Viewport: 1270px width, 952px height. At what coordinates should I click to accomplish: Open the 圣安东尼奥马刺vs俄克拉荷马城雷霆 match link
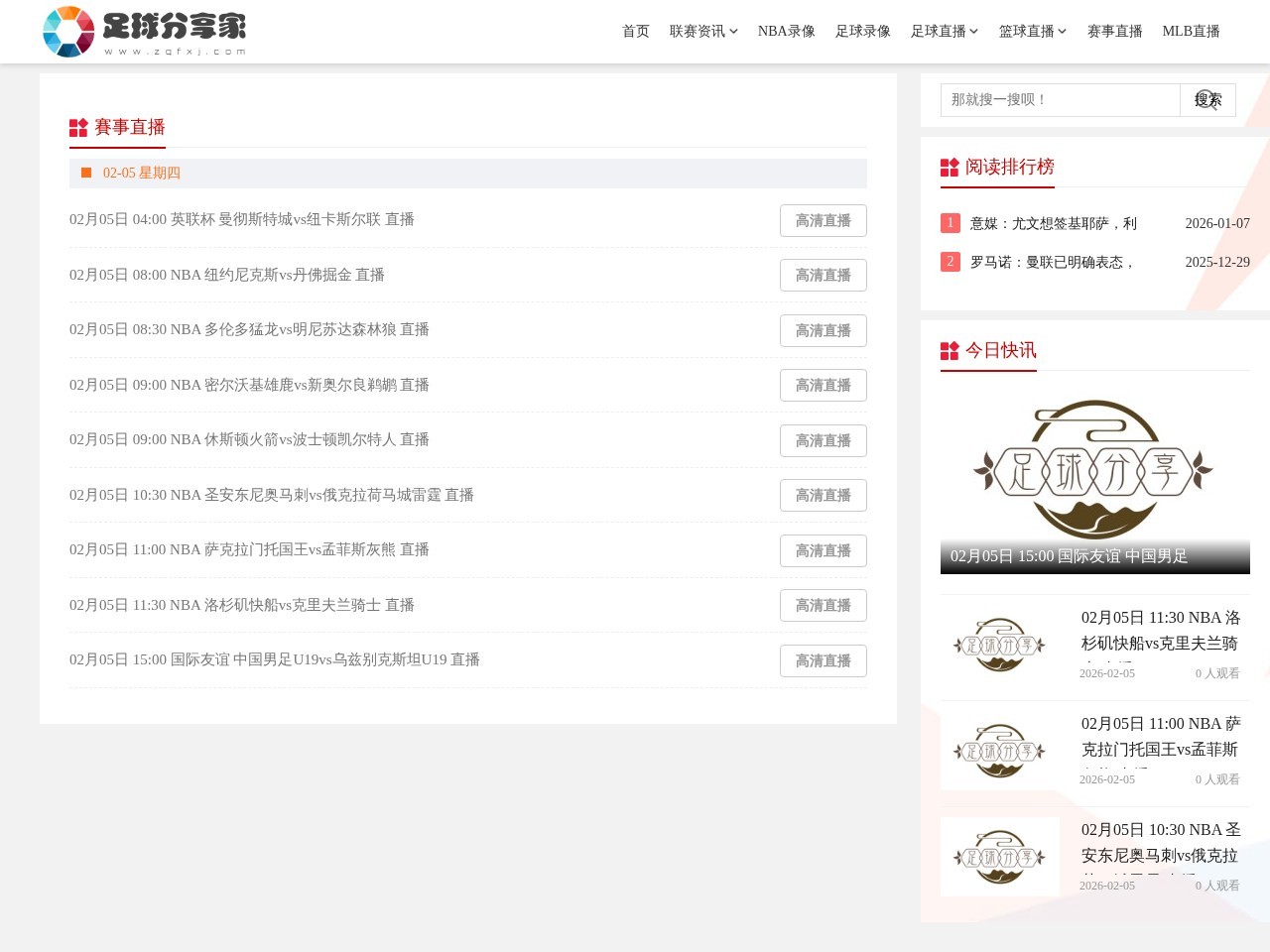[272, 495]
